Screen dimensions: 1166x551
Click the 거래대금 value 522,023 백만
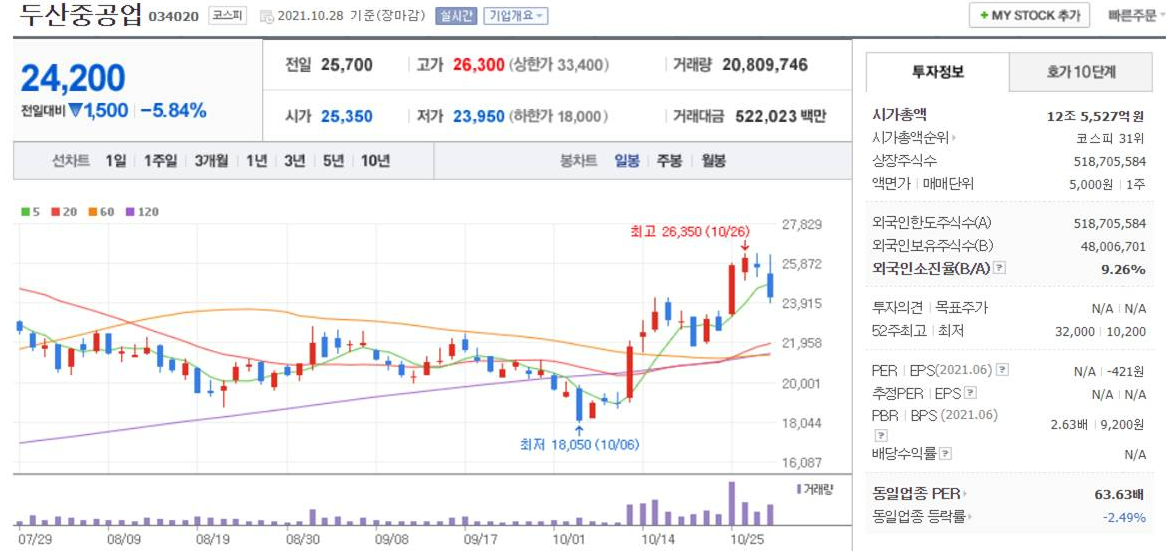[780, 117]
